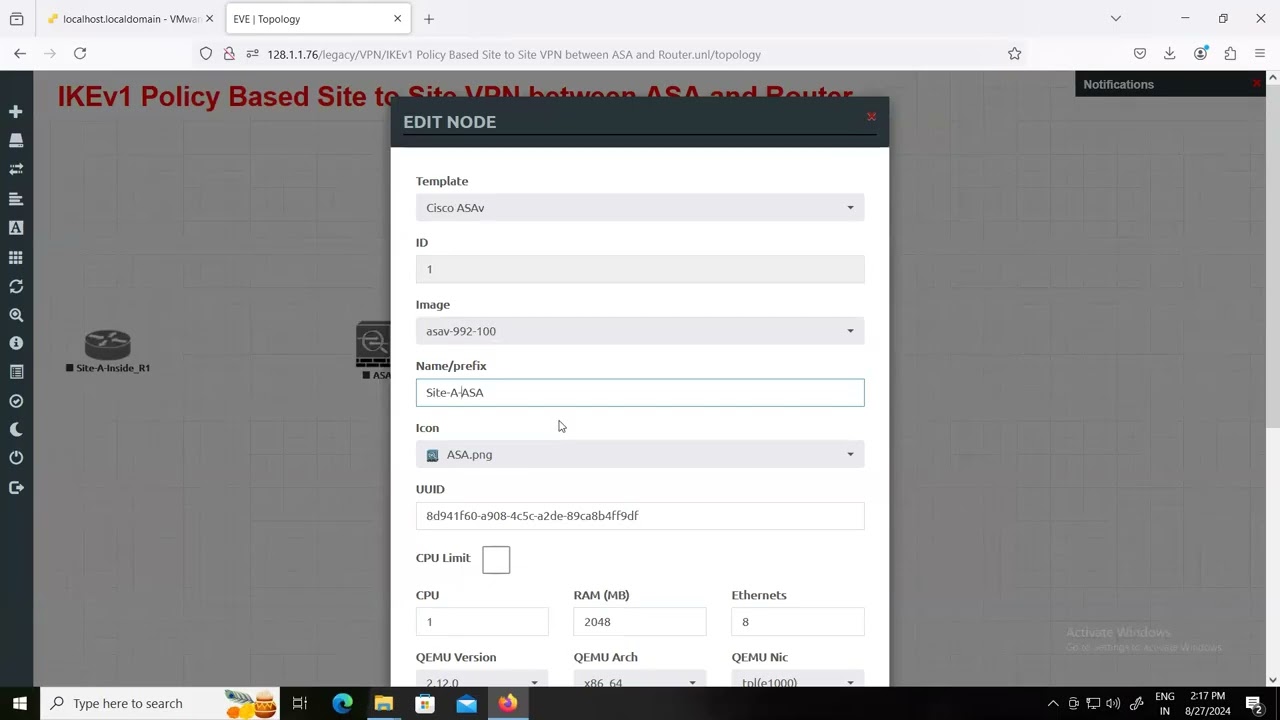Click the browser Back arrow
This screenshot has height=720, width=1280.
click(20, 54)
